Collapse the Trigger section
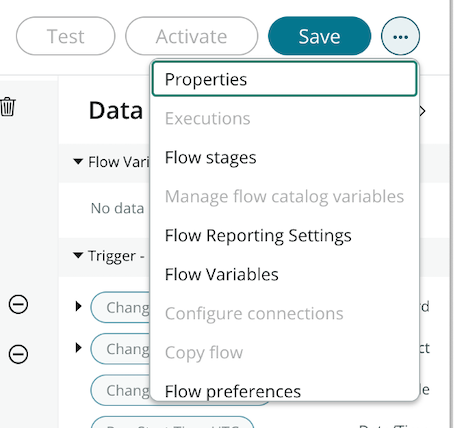This screenshot has height=428, width=454. coord(78,256)
